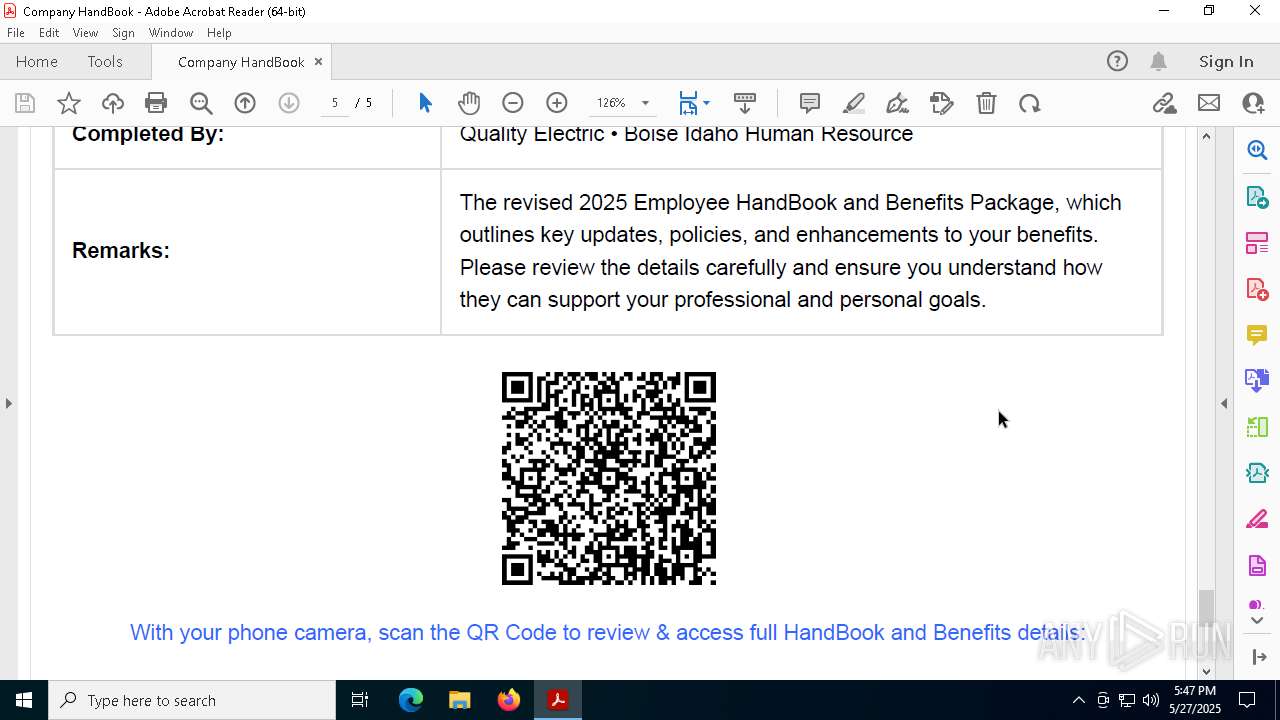Add a sticky note comment

point(810,103)
